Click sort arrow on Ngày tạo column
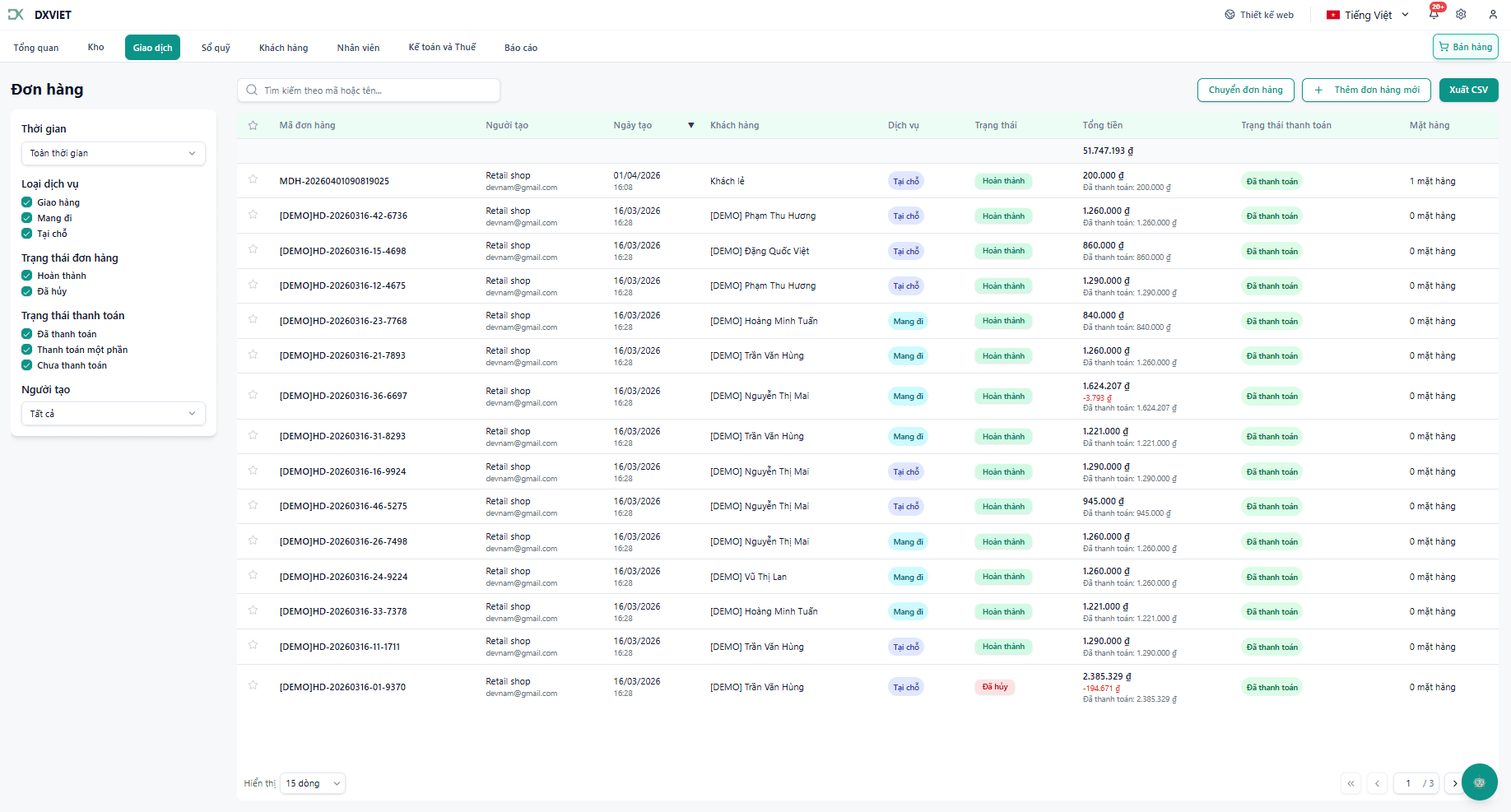1511x812 pixels. click(x=690, y=126)
